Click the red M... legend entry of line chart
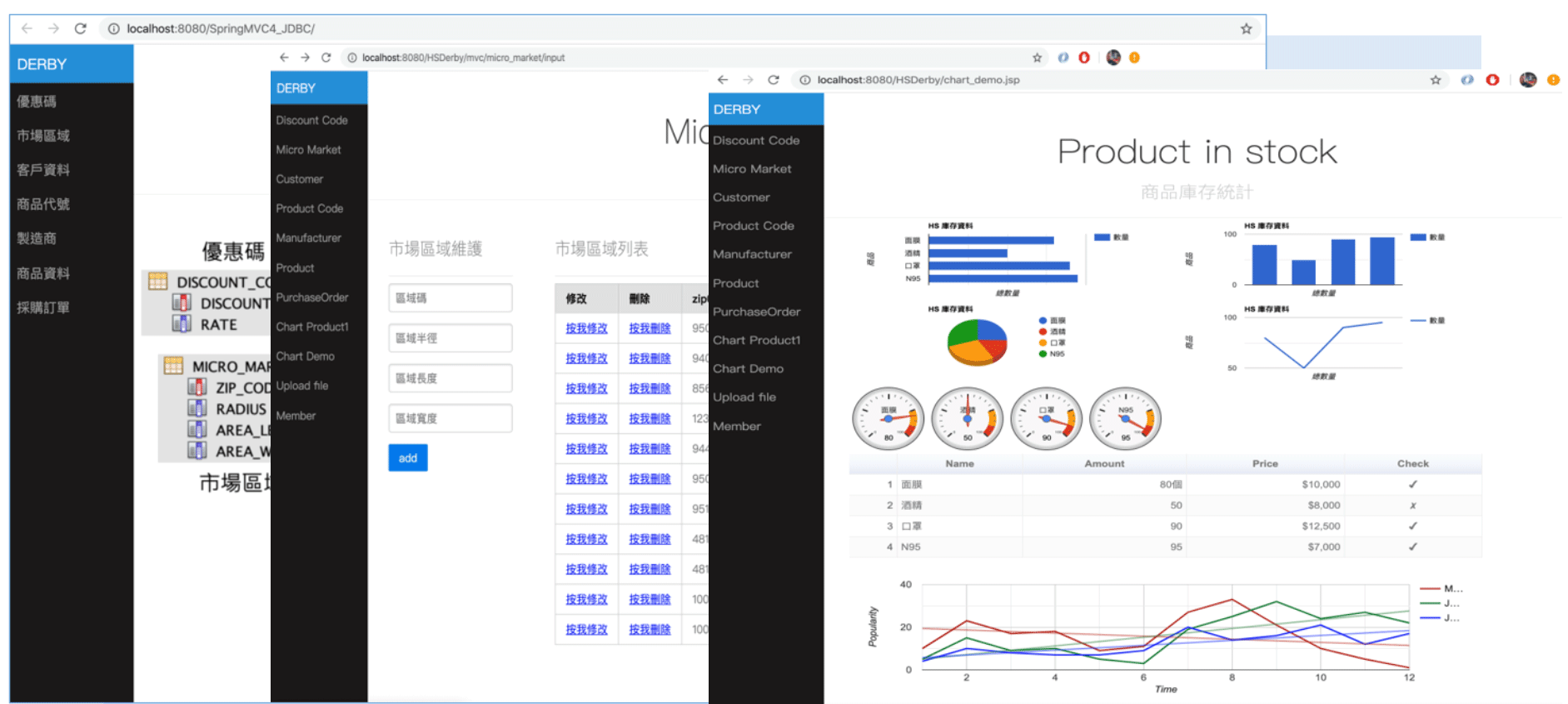1568x704 pixels. pyautogui.click(x=1441, y=588)
